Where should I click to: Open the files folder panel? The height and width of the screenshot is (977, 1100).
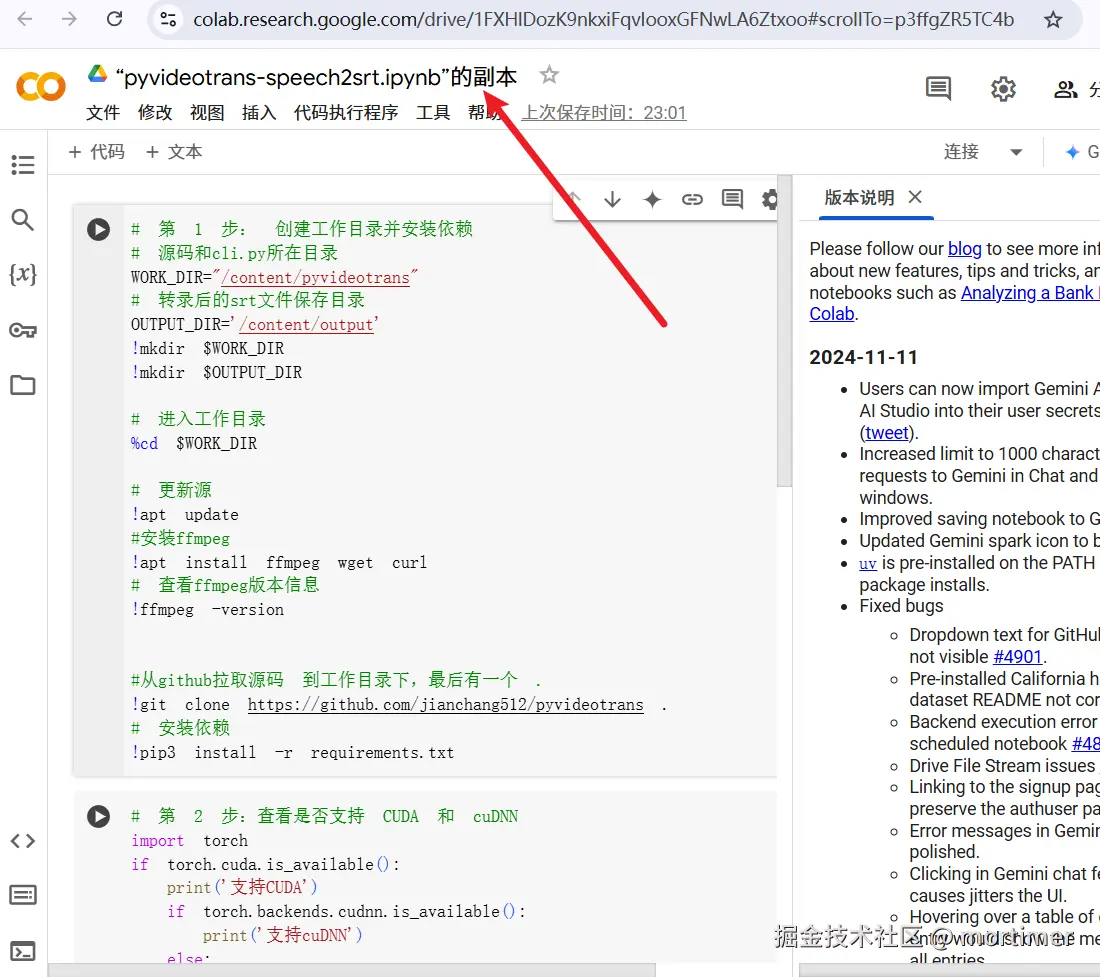(23, 385)
